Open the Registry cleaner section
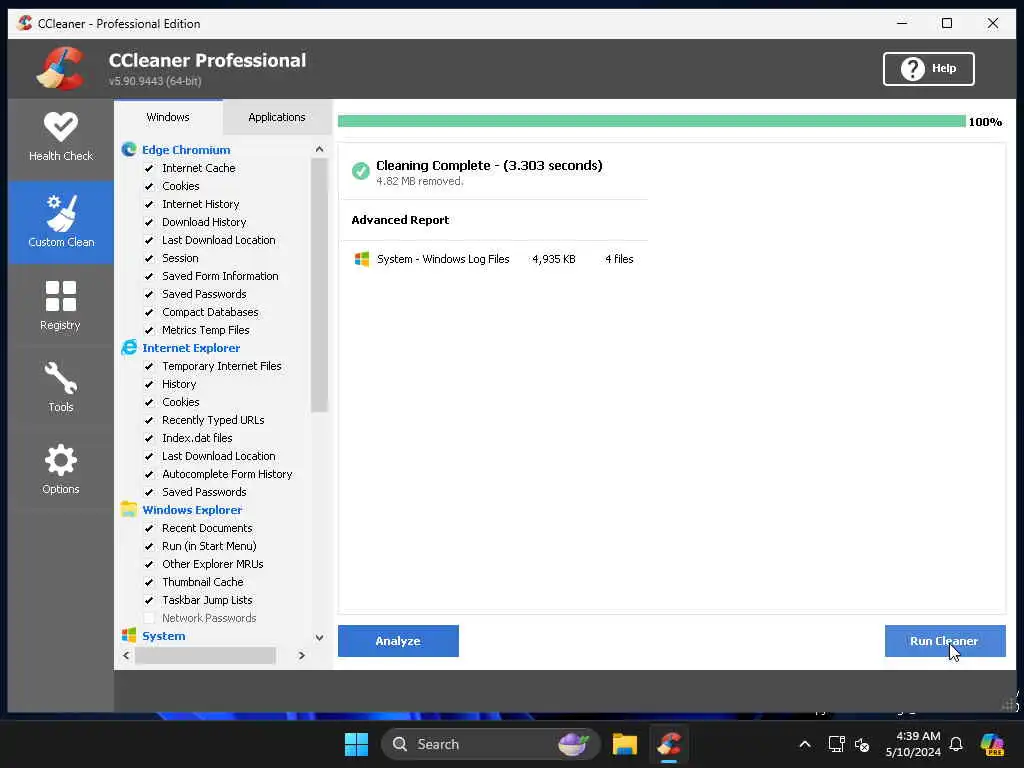 (61, 306)
